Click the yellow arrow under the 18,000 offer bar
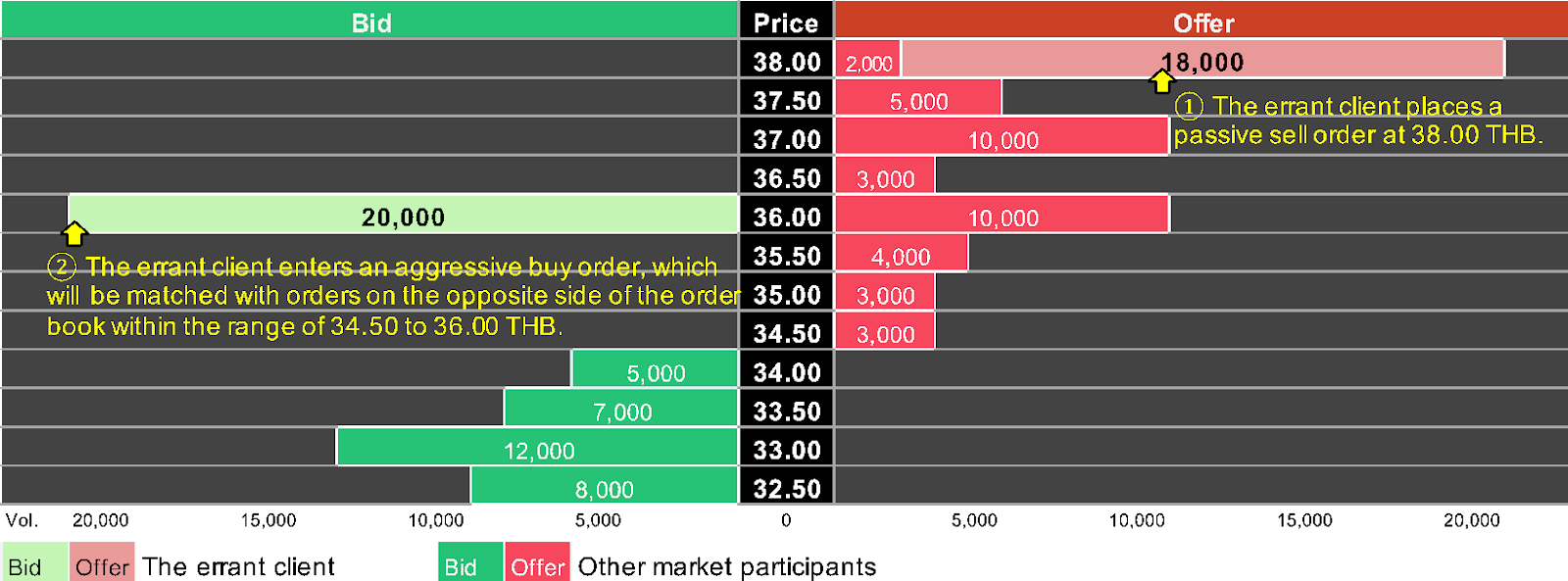This screenshot has height=581, width=1568. pyautogui.click(x=1161, y=81)
